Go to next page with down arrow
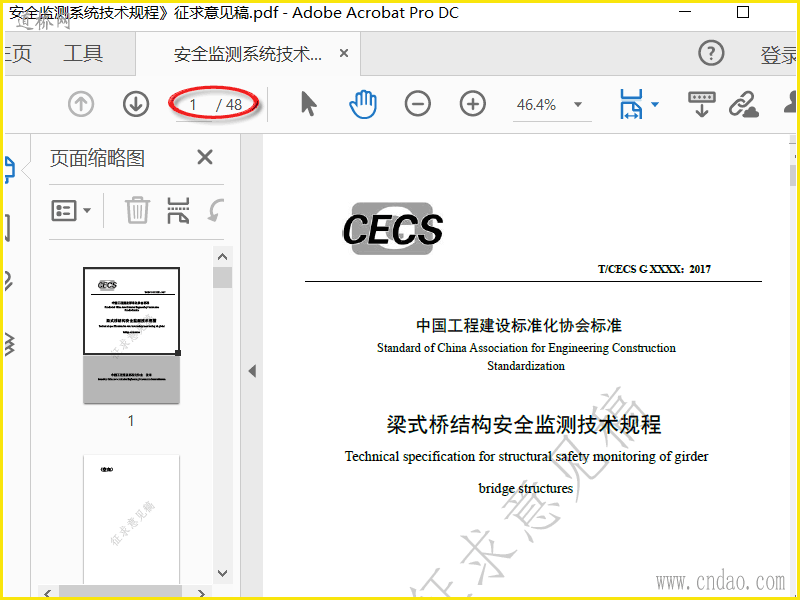The height and width of the screenshot is (600, 800). click(136, 104)
